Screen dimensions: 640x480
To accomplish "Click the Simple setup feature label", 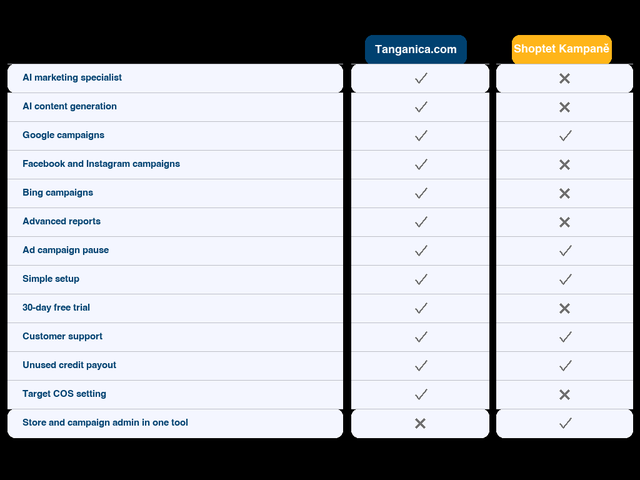I will [x=51, y=279].
